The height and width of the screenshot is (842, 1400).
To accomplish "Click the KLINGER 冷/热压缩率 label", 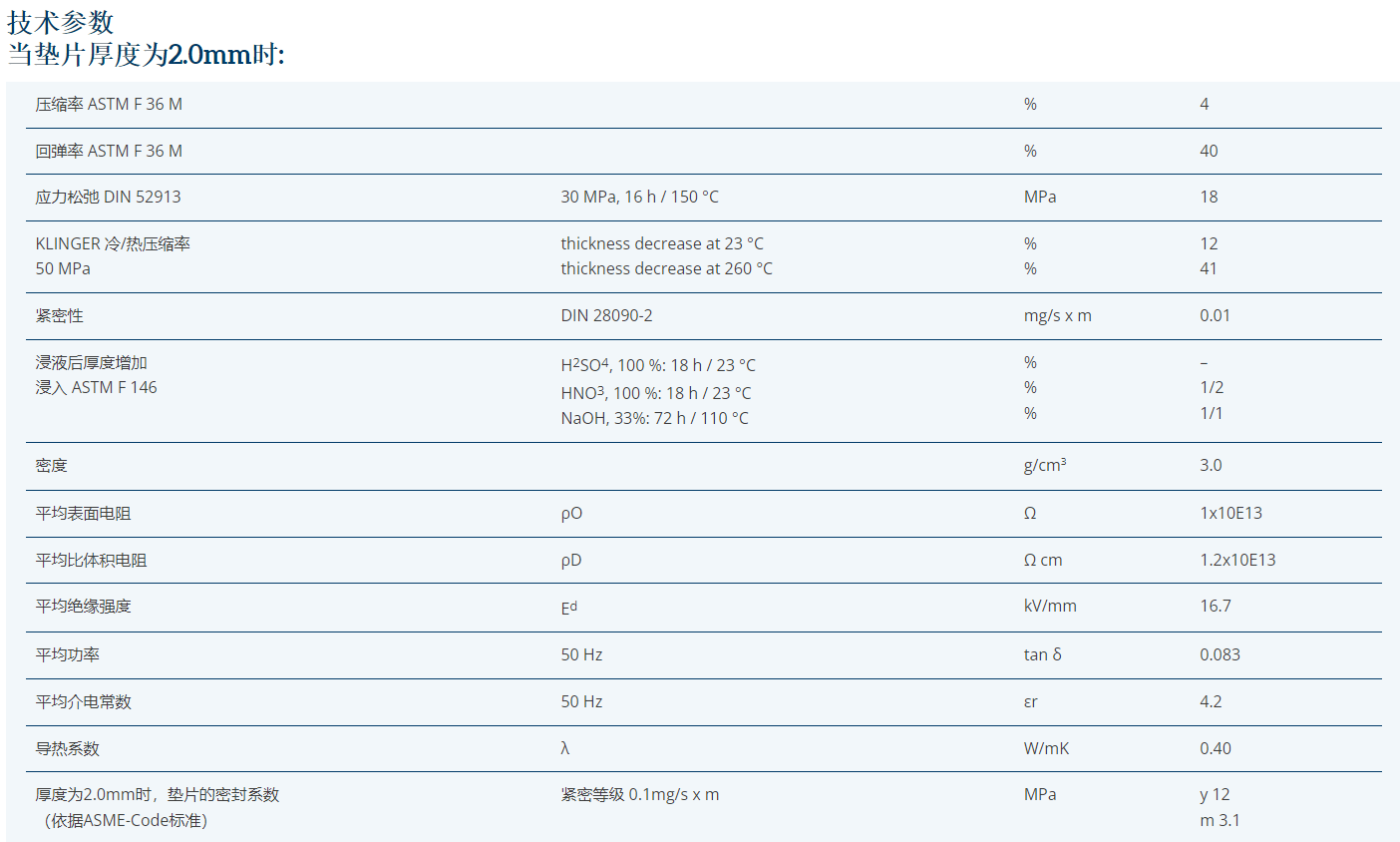I will coord(113,243).
